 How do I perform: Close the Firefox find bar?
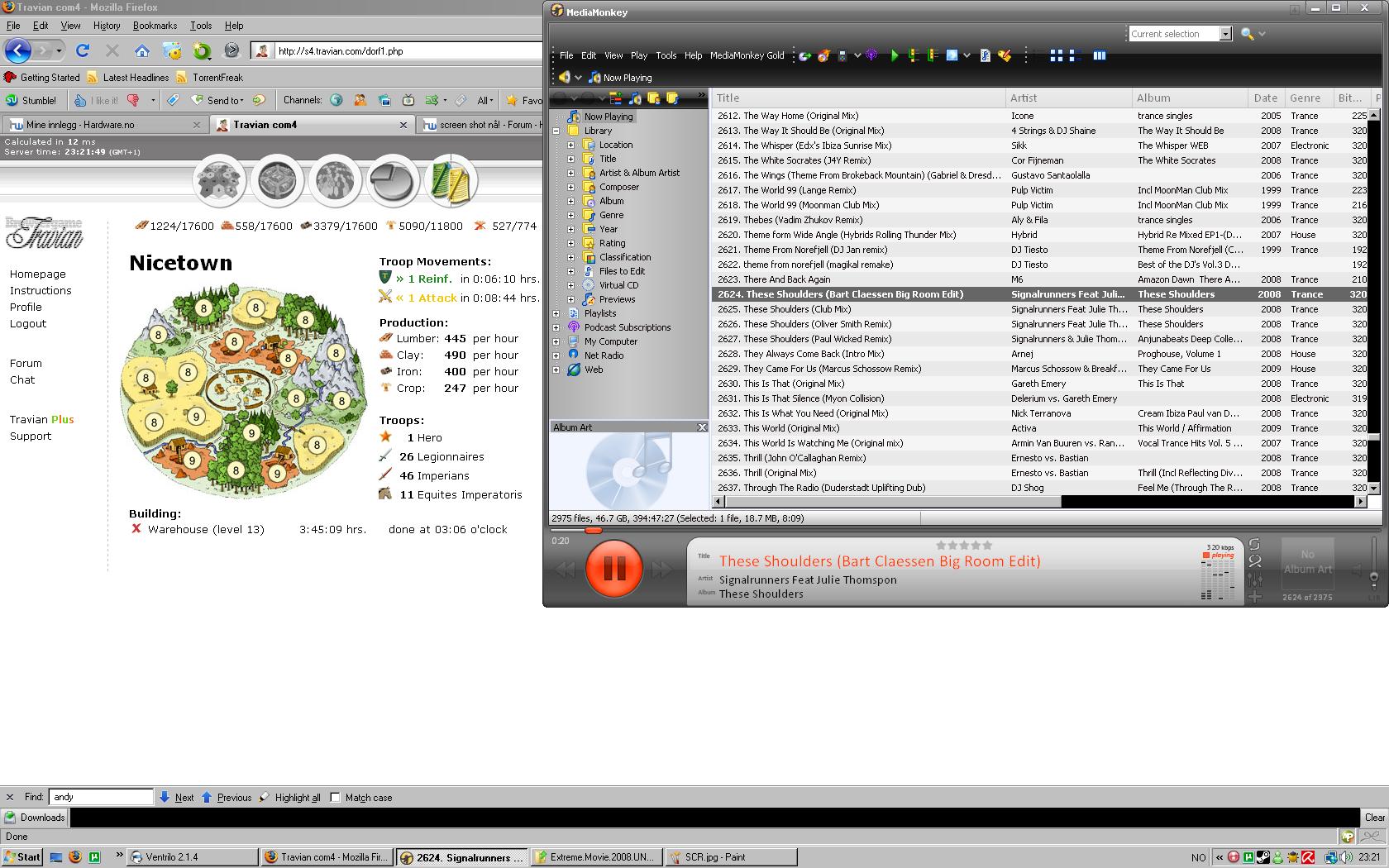(x=10, y=798)
